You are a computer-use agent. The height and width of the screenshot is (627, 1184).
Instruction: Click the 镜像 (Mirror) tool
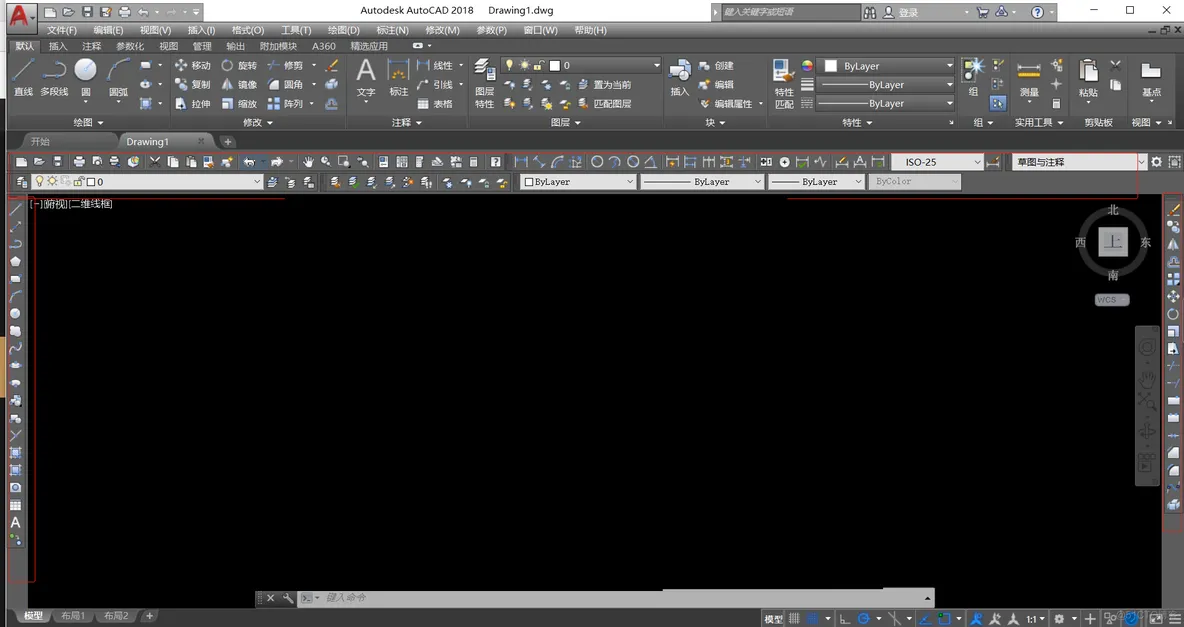click(239, 85)
